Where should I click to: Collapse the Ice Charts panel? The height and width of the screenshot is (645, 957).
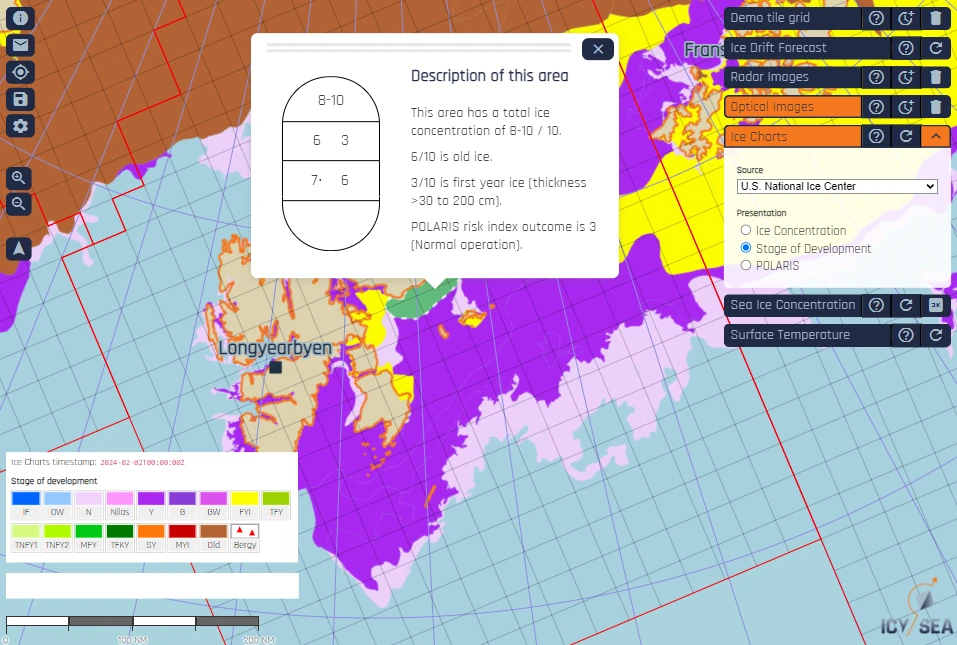(935, 136)
